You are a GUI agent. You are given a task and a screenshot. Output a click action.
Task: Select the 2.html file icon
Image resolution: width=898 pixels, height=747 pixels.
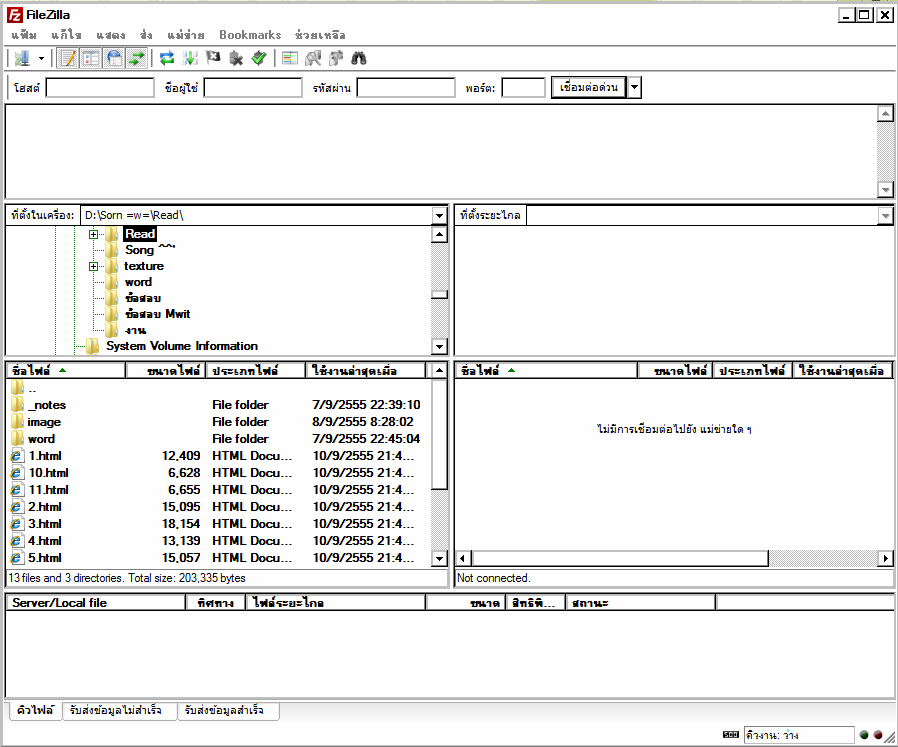pyautogui.click(x=17, y=507)
